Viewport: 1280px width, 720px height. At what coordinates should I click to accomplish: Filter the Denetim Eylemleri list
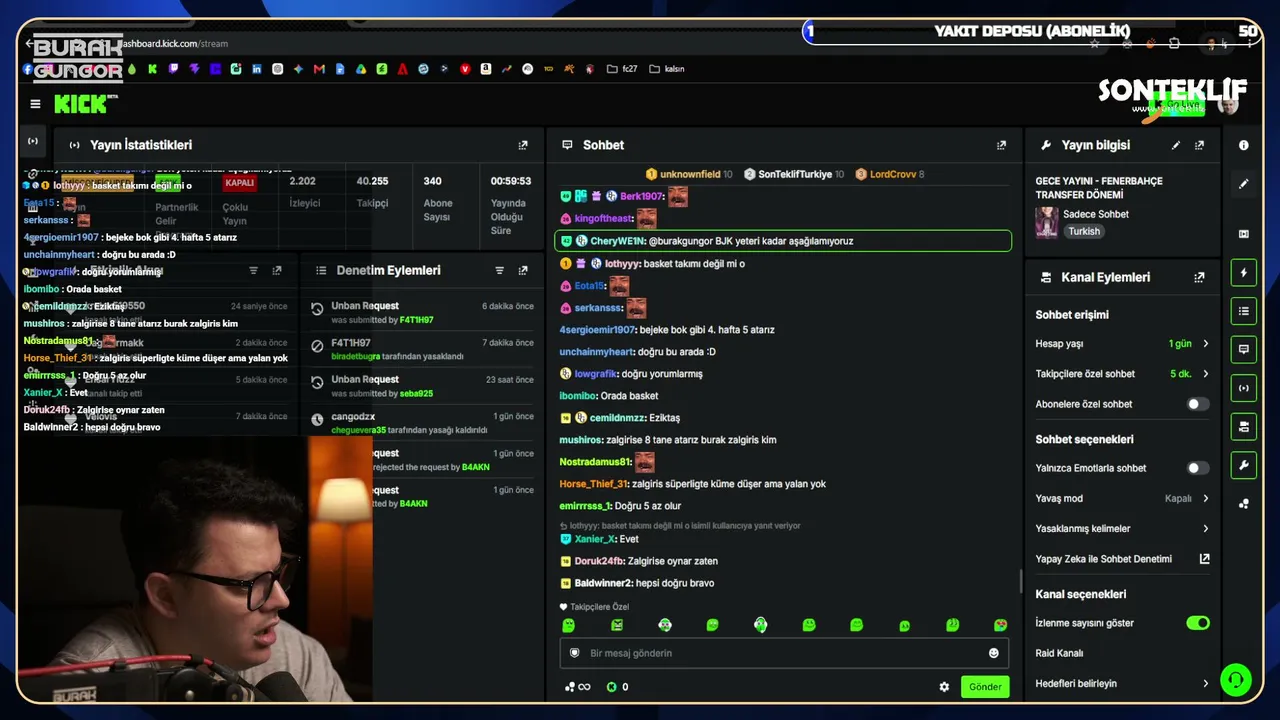pyautogui.click(x=499, y=270)
